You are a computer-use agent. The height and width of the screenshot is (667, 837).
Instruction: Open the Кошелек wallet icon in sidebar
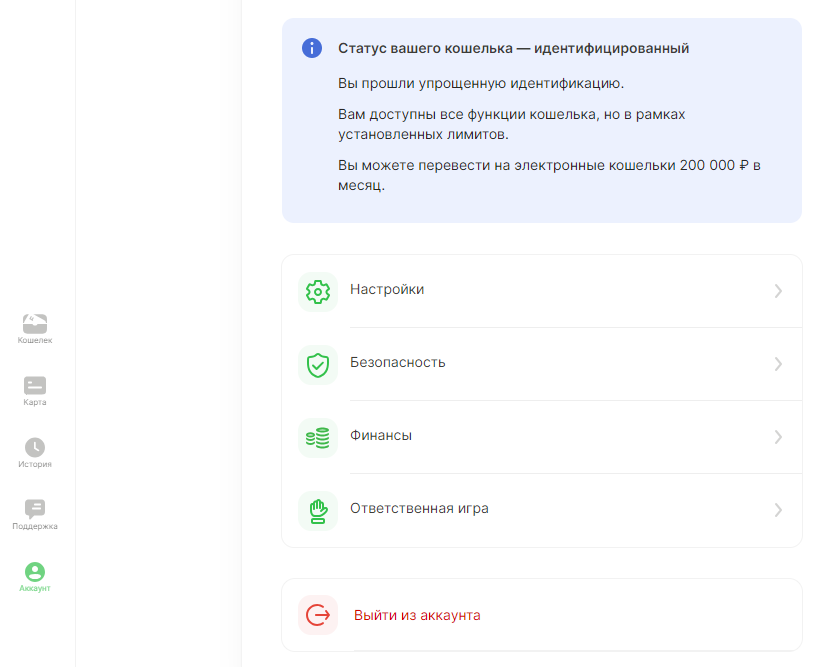[x=35, y=323]
